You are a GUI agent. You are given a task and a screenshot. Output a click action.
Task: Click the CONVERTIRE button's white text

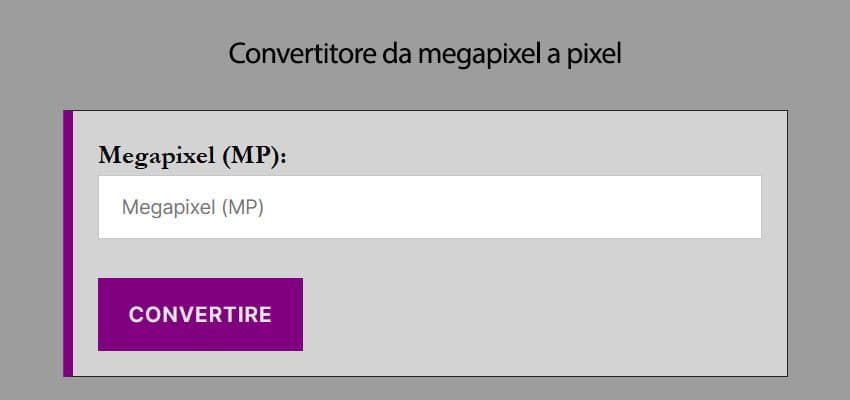click(x=200, y=314)
